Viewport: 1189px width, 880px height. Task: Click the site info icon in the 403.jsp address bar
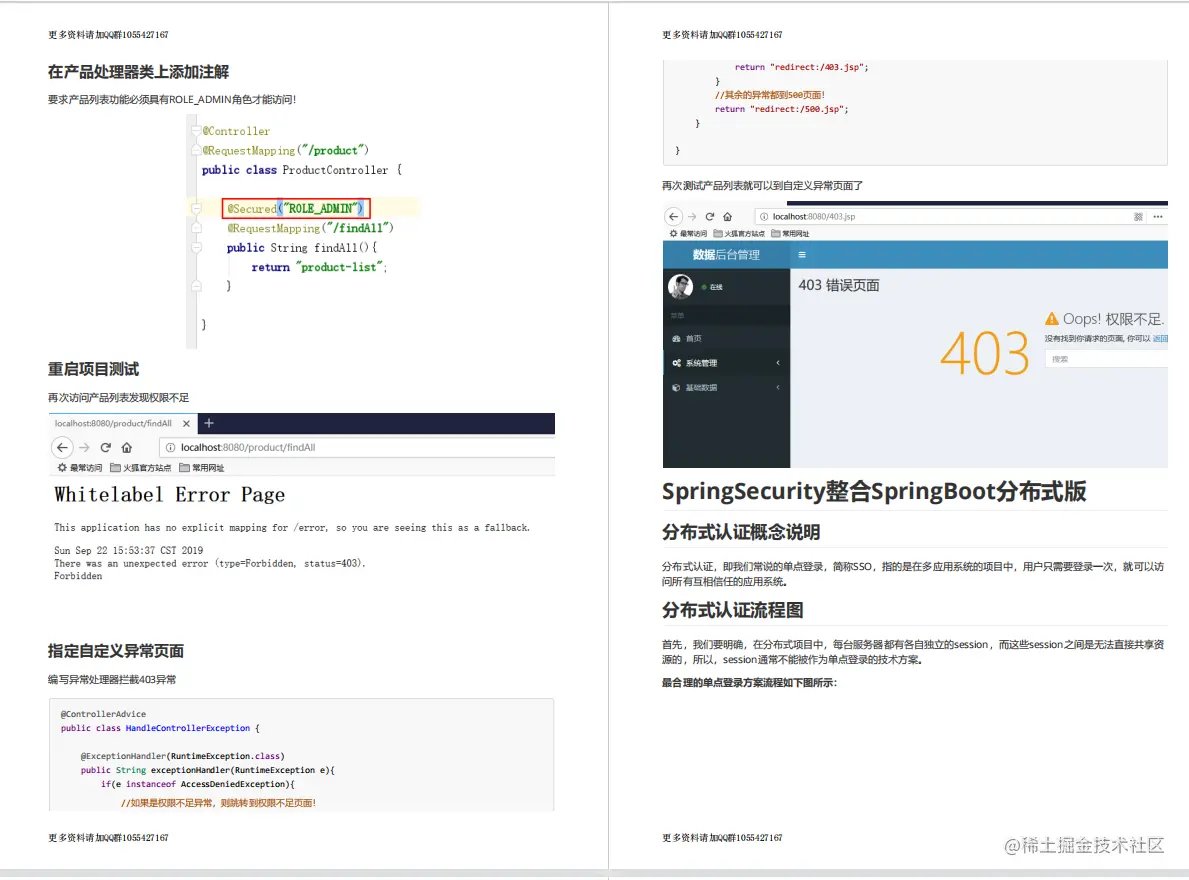[x=764, y=217]
